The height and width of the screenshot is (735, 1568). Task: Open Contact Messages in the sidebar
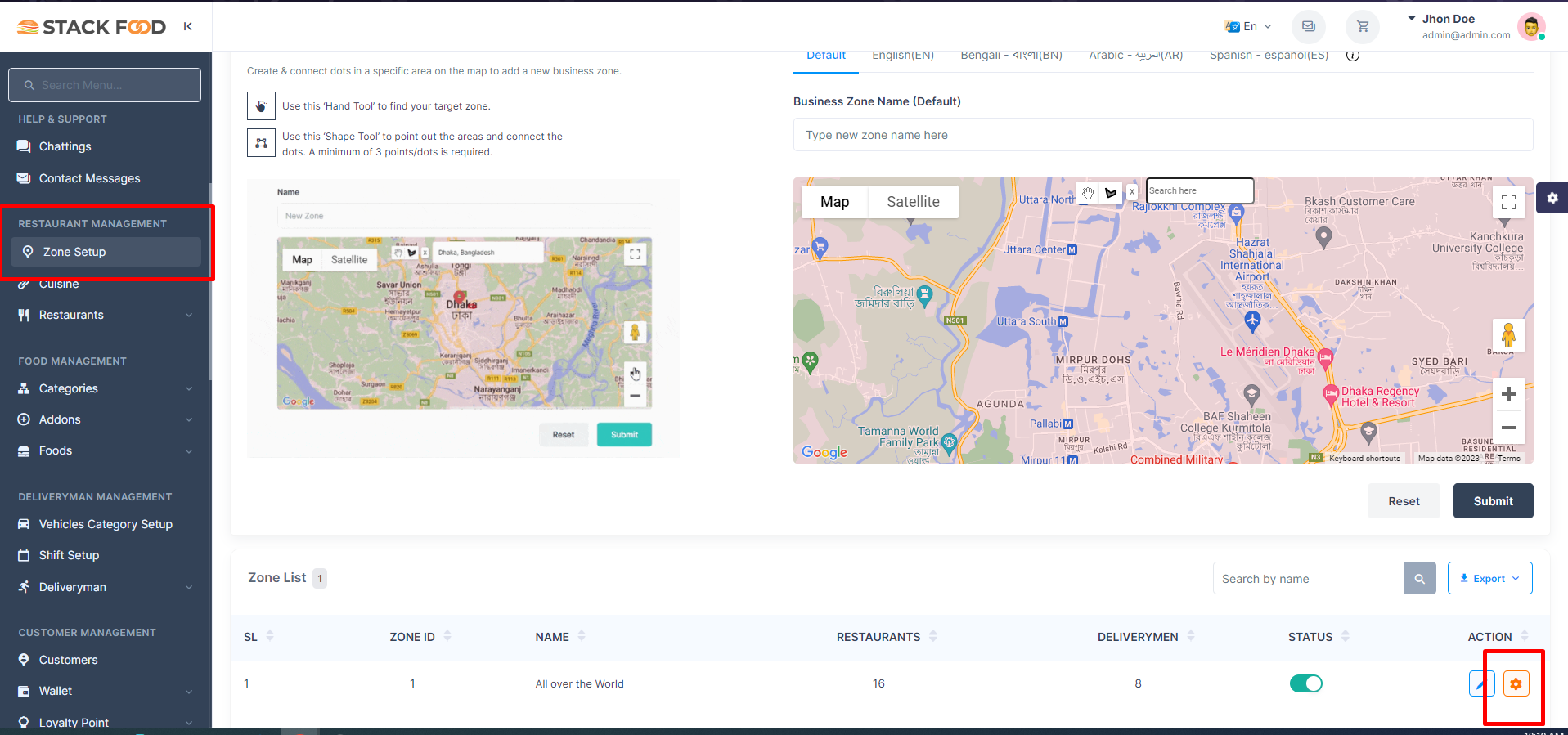pyautogui.click(x=106, y=178)
